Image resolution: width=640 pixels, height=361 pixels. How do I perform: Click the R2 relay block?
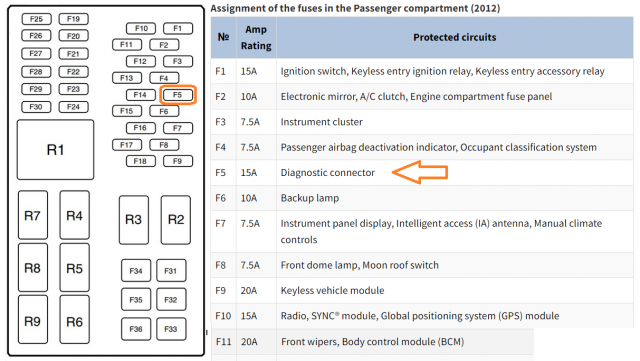pos(176,220)
